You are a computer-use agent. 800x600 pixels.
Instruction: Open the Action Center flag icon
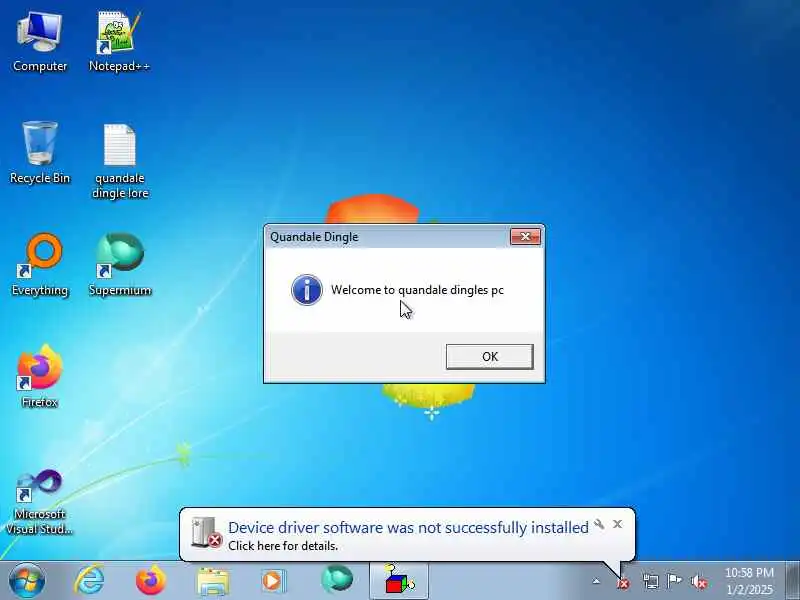(674, 581)
